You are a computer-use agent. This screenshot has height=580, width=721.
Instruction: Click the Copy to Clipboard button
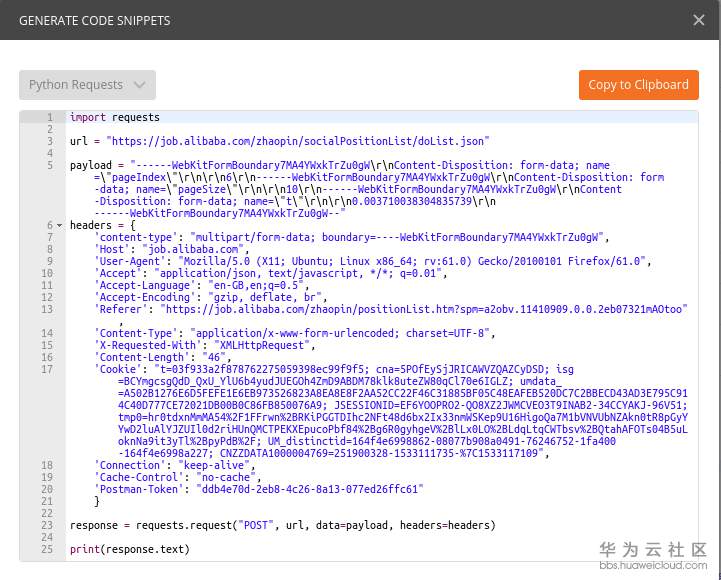638,85
